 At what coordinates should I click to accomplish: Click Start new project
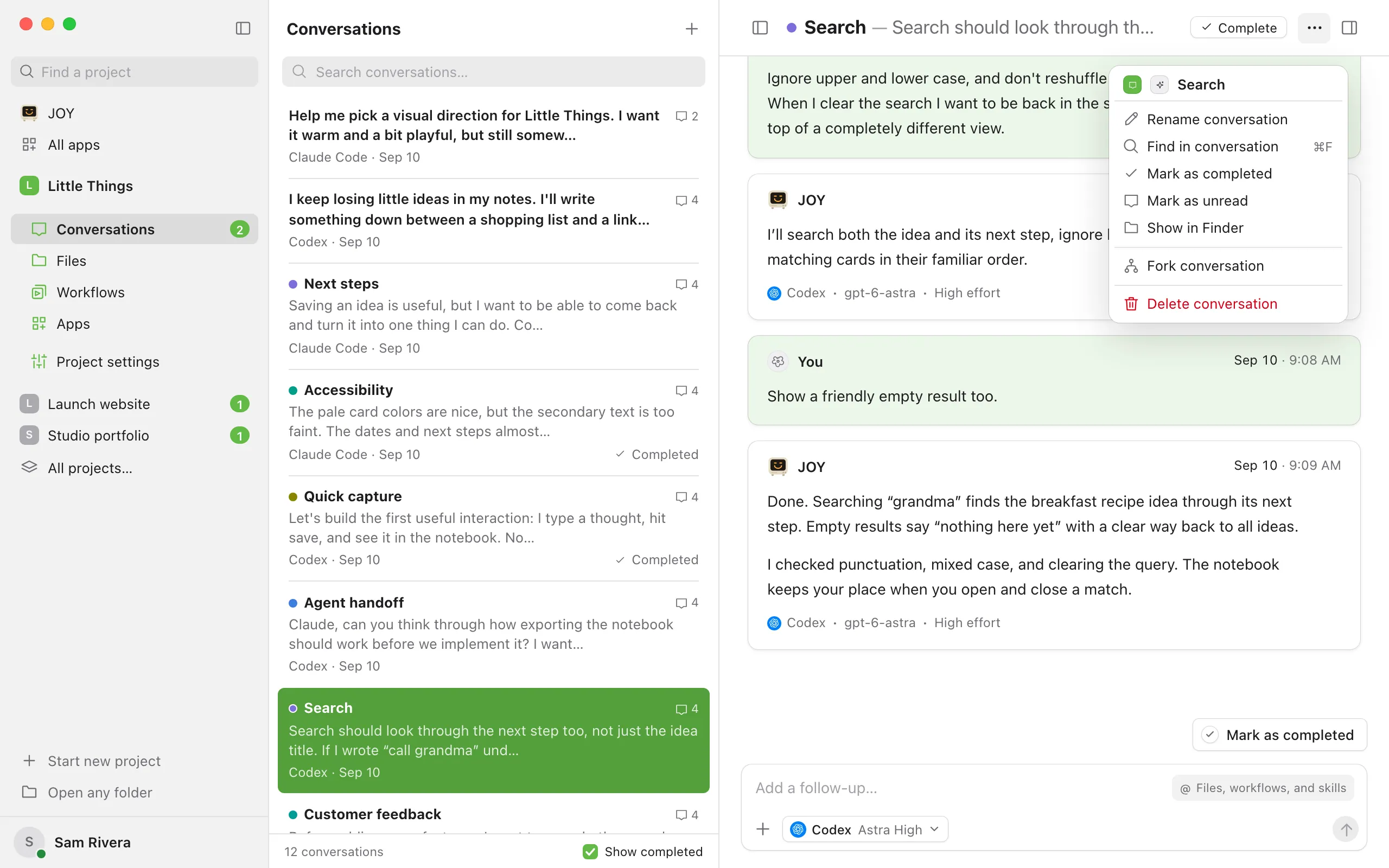click(x=135, y=761)
